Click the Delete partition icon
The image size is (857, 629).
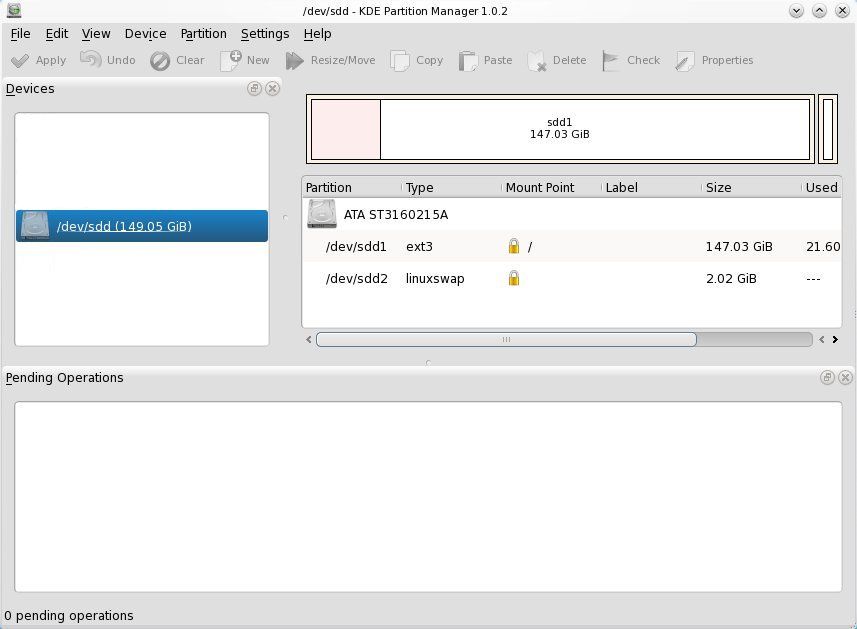click(537, 61)
